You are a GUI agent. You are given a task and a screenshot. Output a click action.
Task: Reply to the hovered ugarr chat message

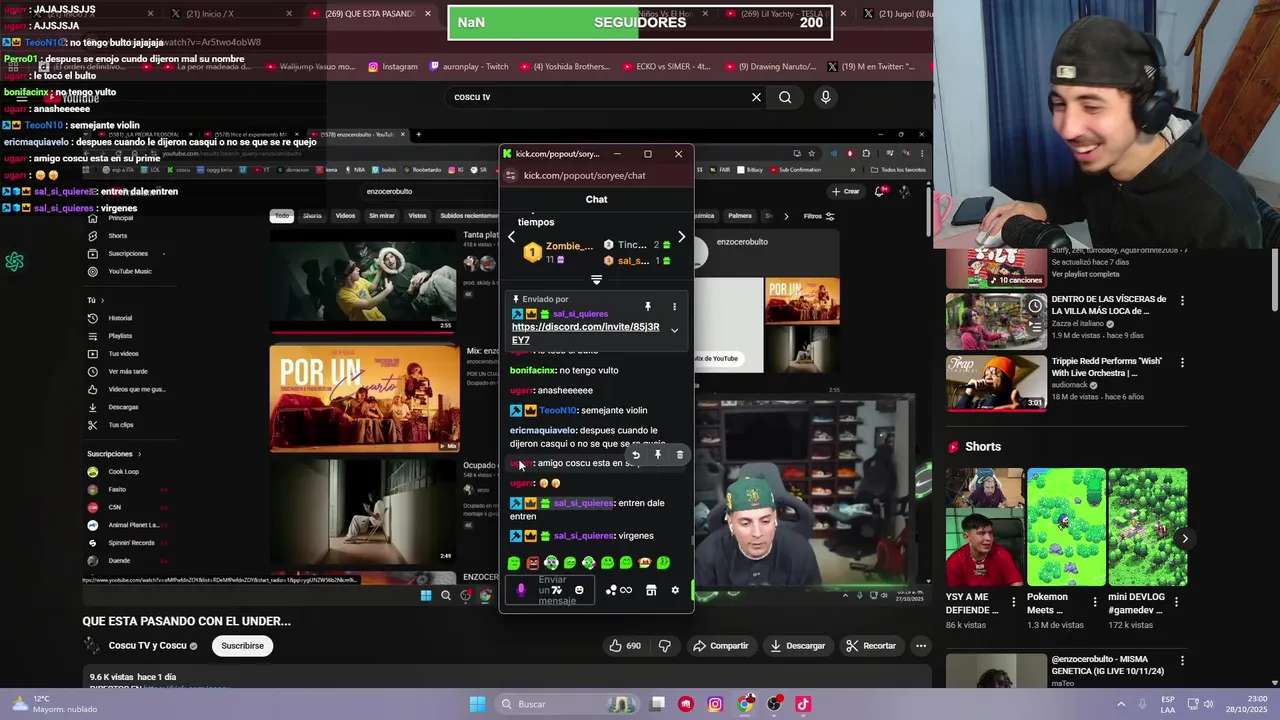635,455
